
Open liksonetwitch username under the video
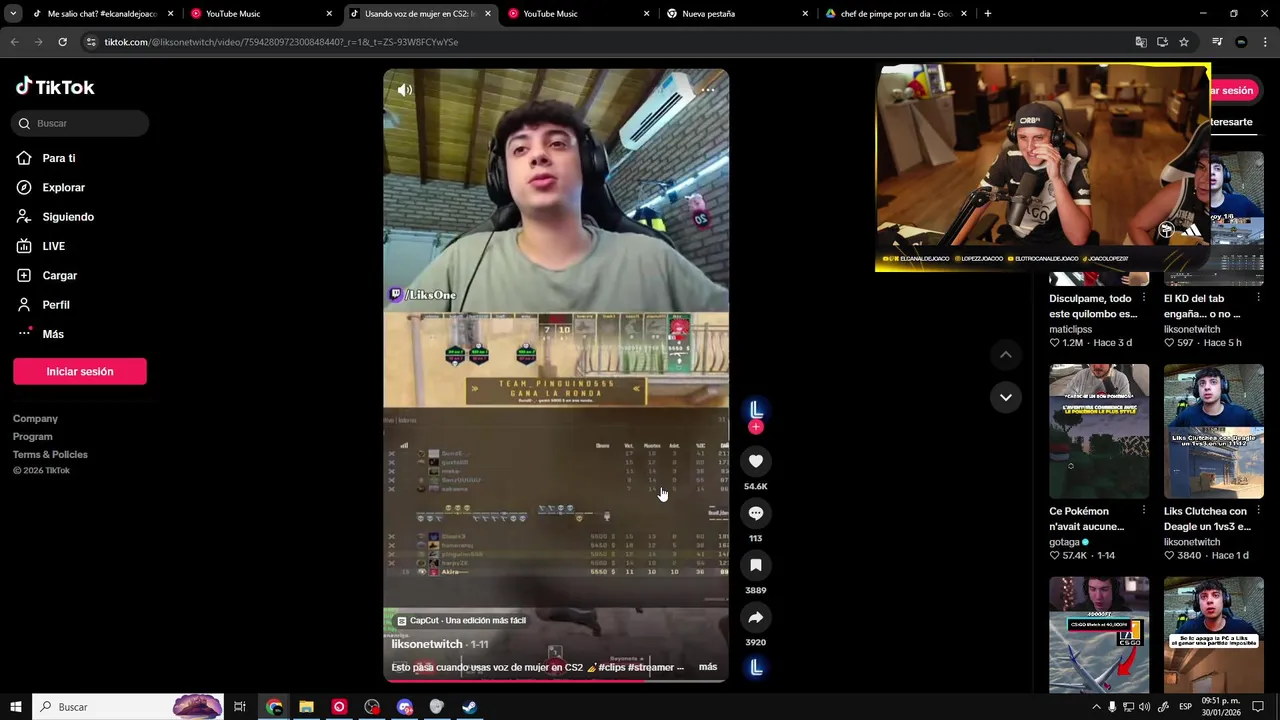(427, 645)
